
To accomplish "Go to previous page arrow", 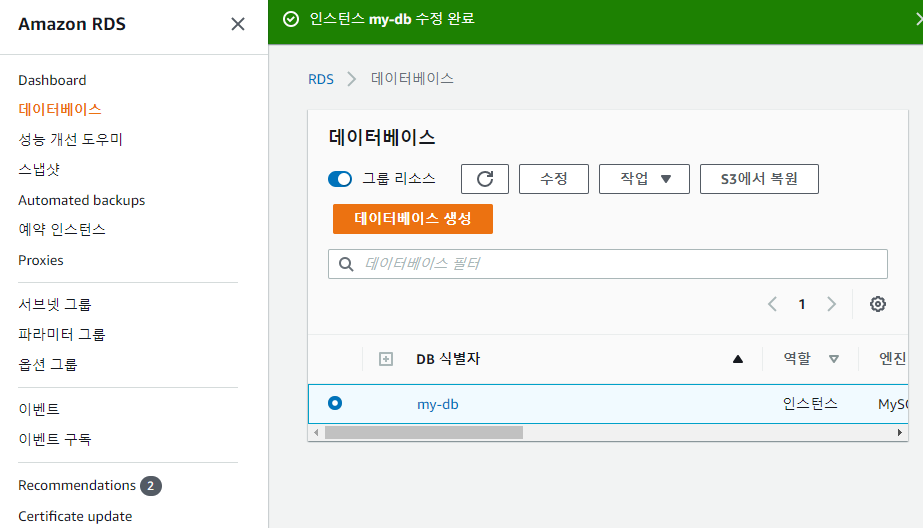I will 772,304.
